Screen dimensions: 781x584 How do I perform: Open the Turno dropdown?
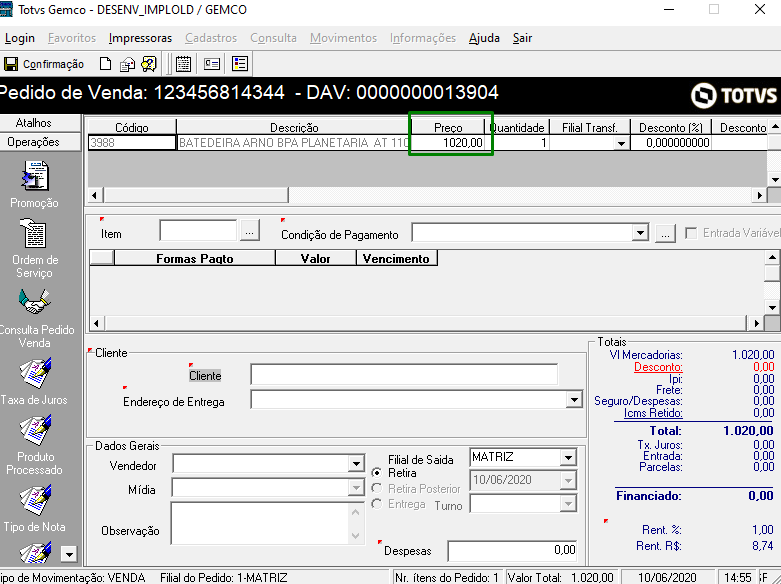[x=568, y=504]
